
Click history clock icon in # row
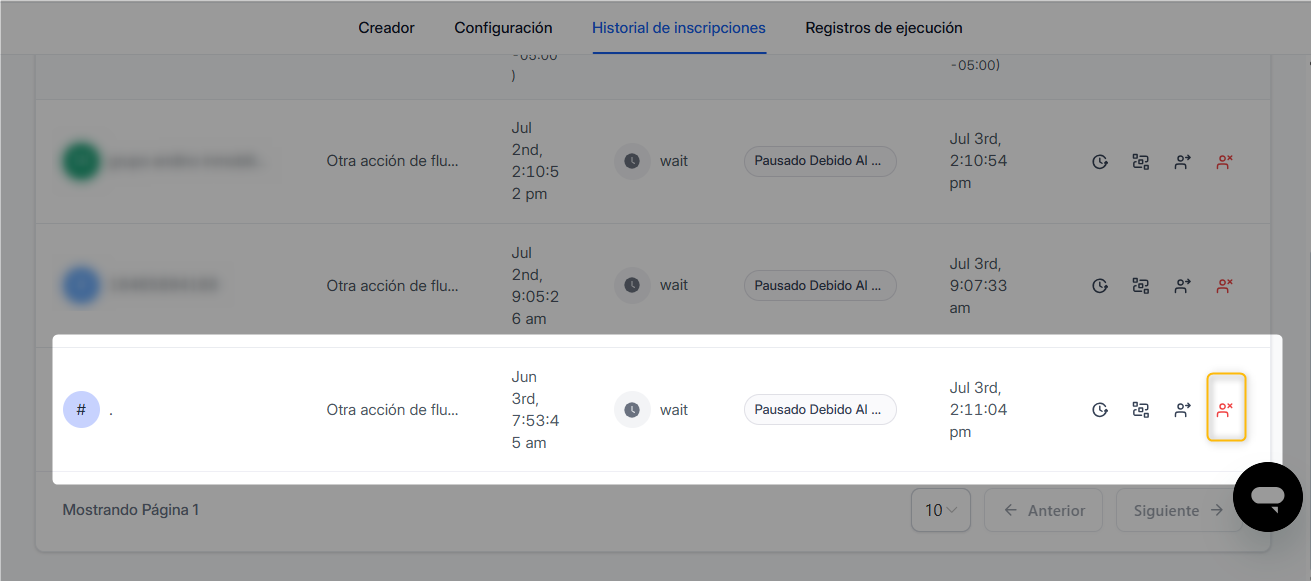[x=1099, y=409]
